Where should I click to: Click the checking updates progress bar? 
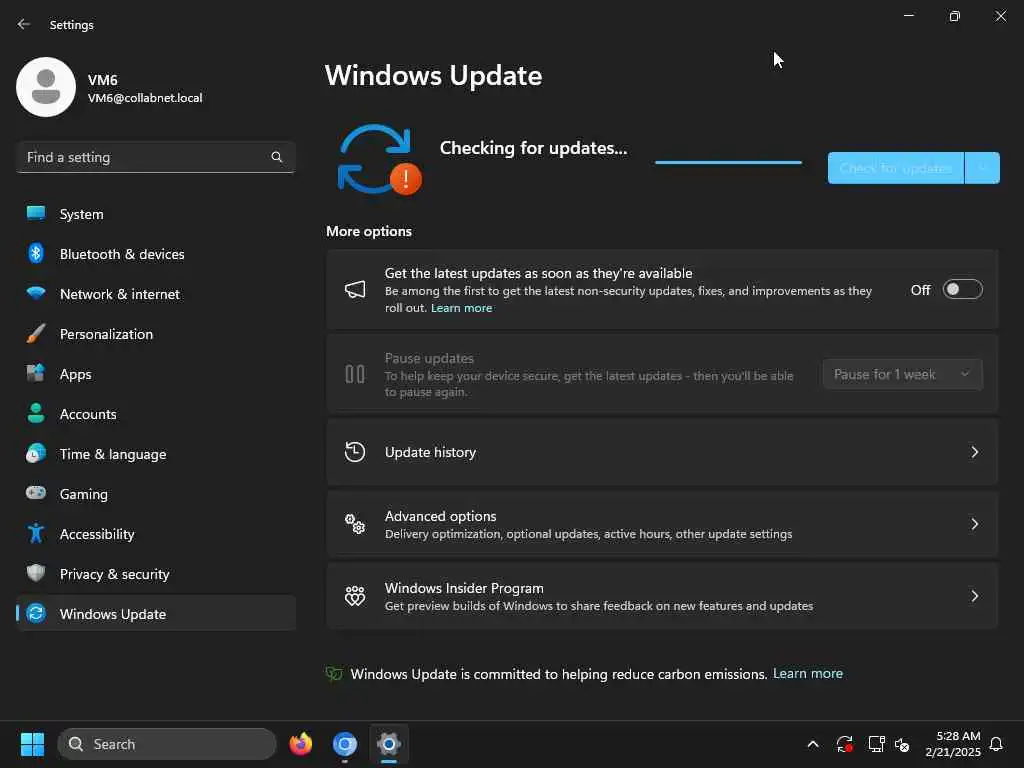point(728,163)
